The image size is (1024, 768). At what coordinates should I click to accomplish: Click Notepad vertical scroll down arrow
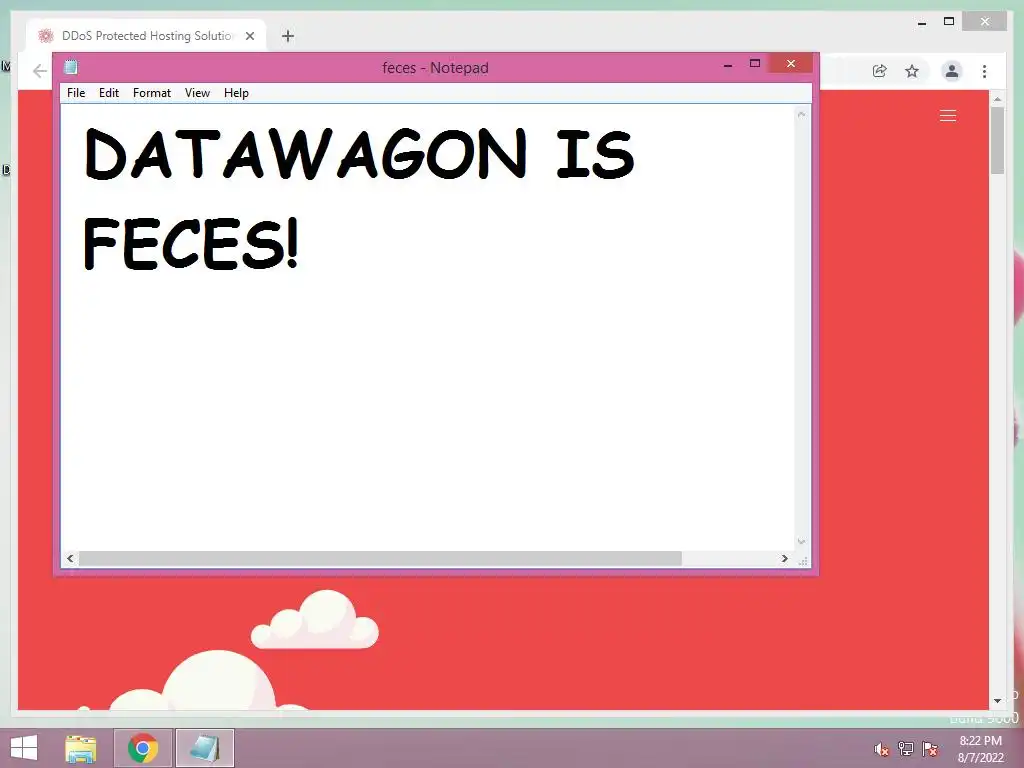point(801,542)
